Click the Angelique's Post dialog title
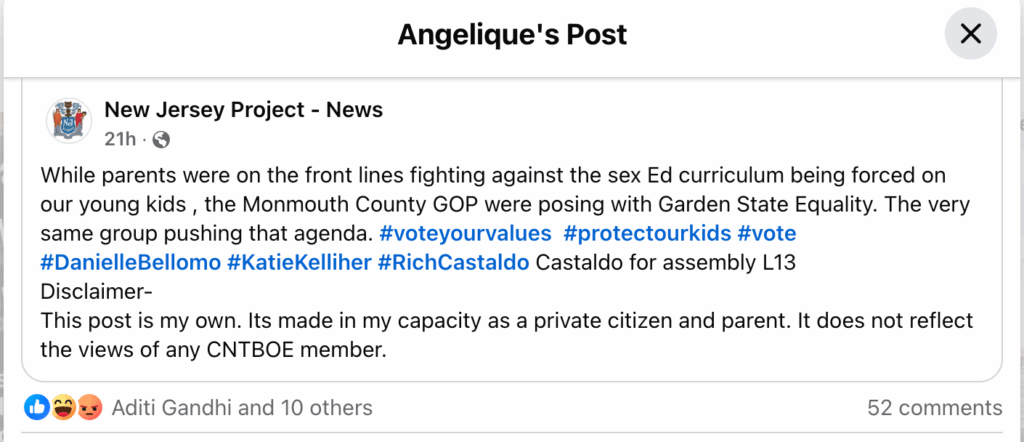The height and width of the screenshot is (442, 1024). pyautogui.click(x=513, y=34)
